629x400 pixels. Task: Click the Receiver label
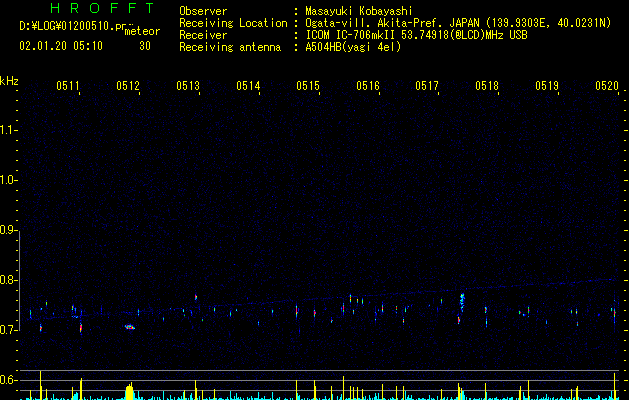203,35
